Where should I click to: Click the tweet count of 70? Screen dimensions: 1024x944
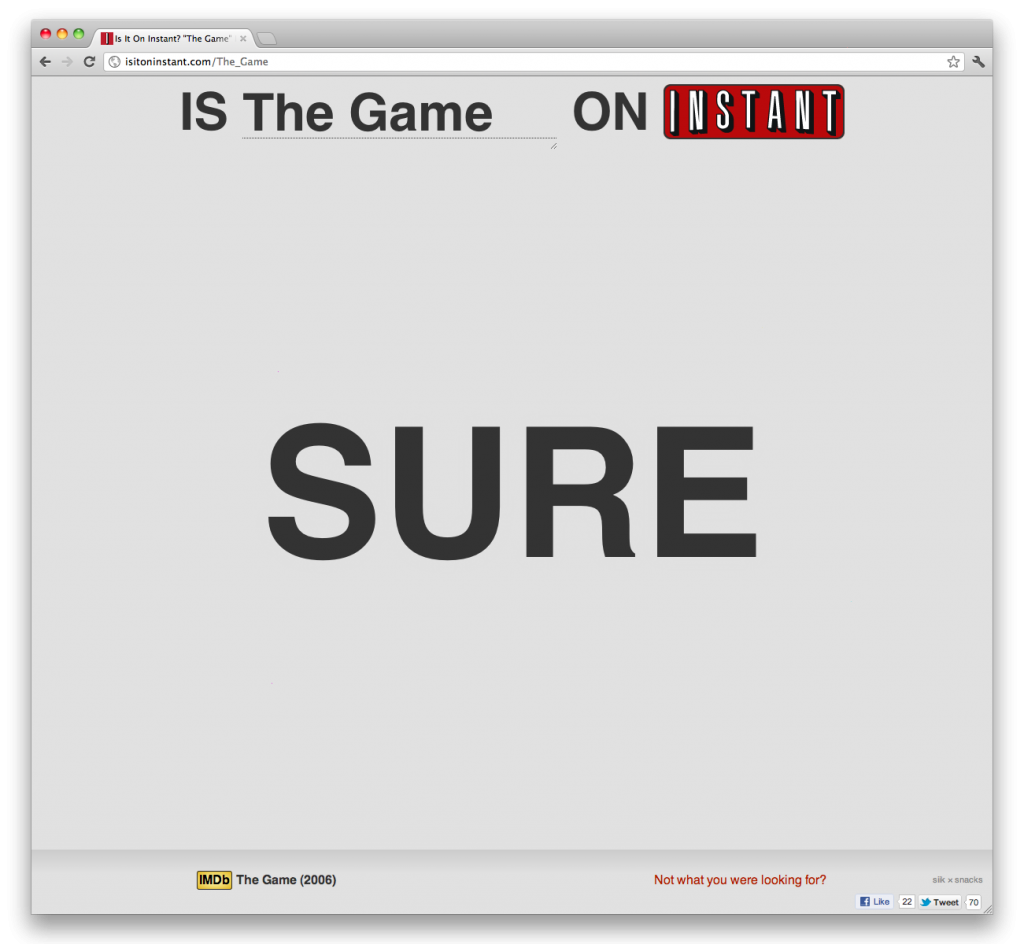[x=973, y=902]
